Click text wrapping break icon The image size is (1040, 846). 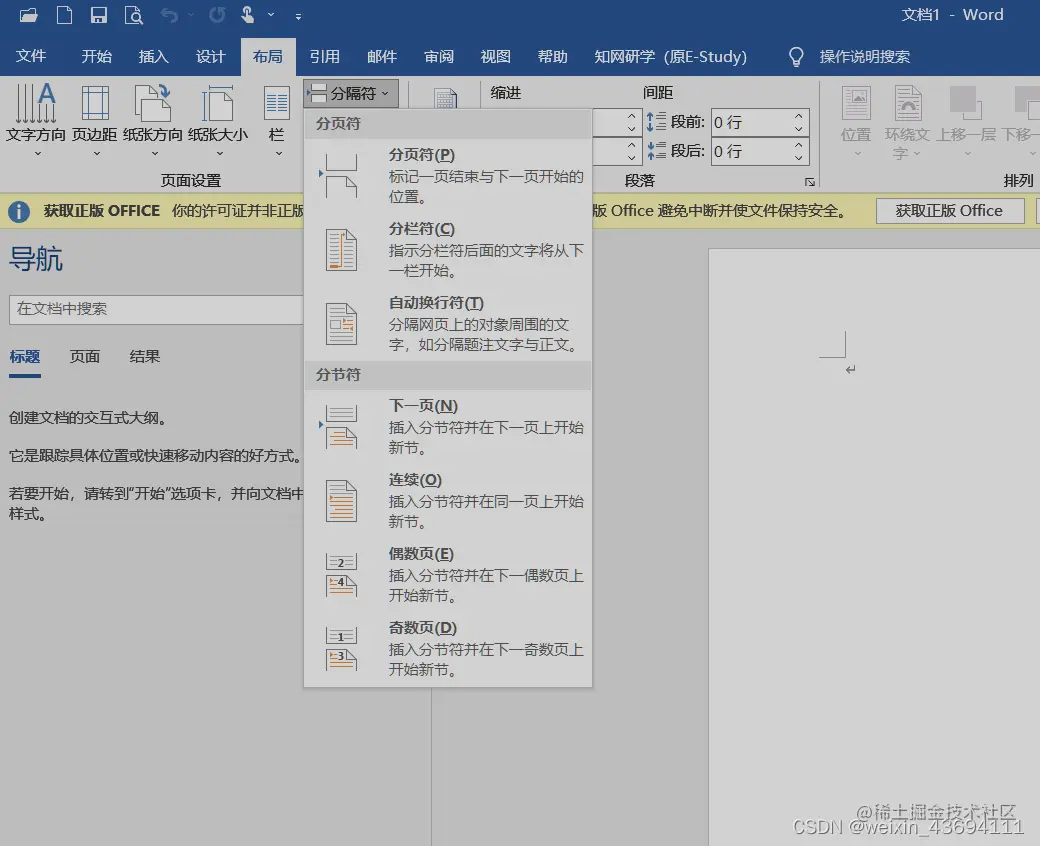(342, 324)
